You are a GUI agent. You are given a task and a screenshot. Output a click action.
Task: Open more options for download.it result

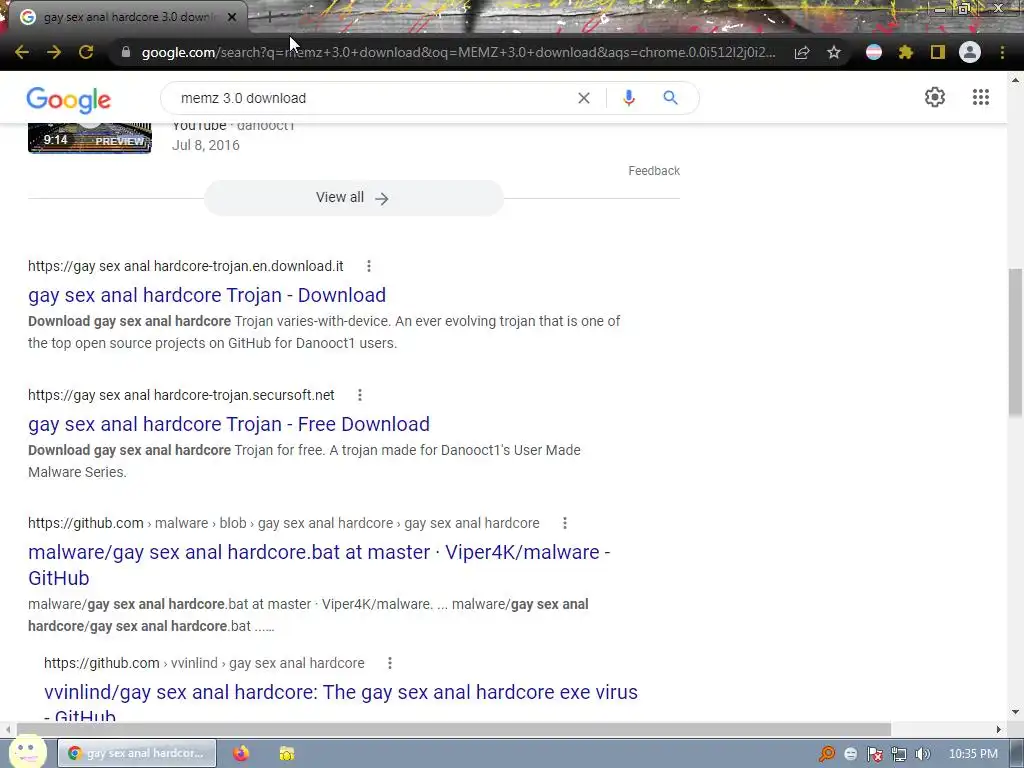coord(369,266)
